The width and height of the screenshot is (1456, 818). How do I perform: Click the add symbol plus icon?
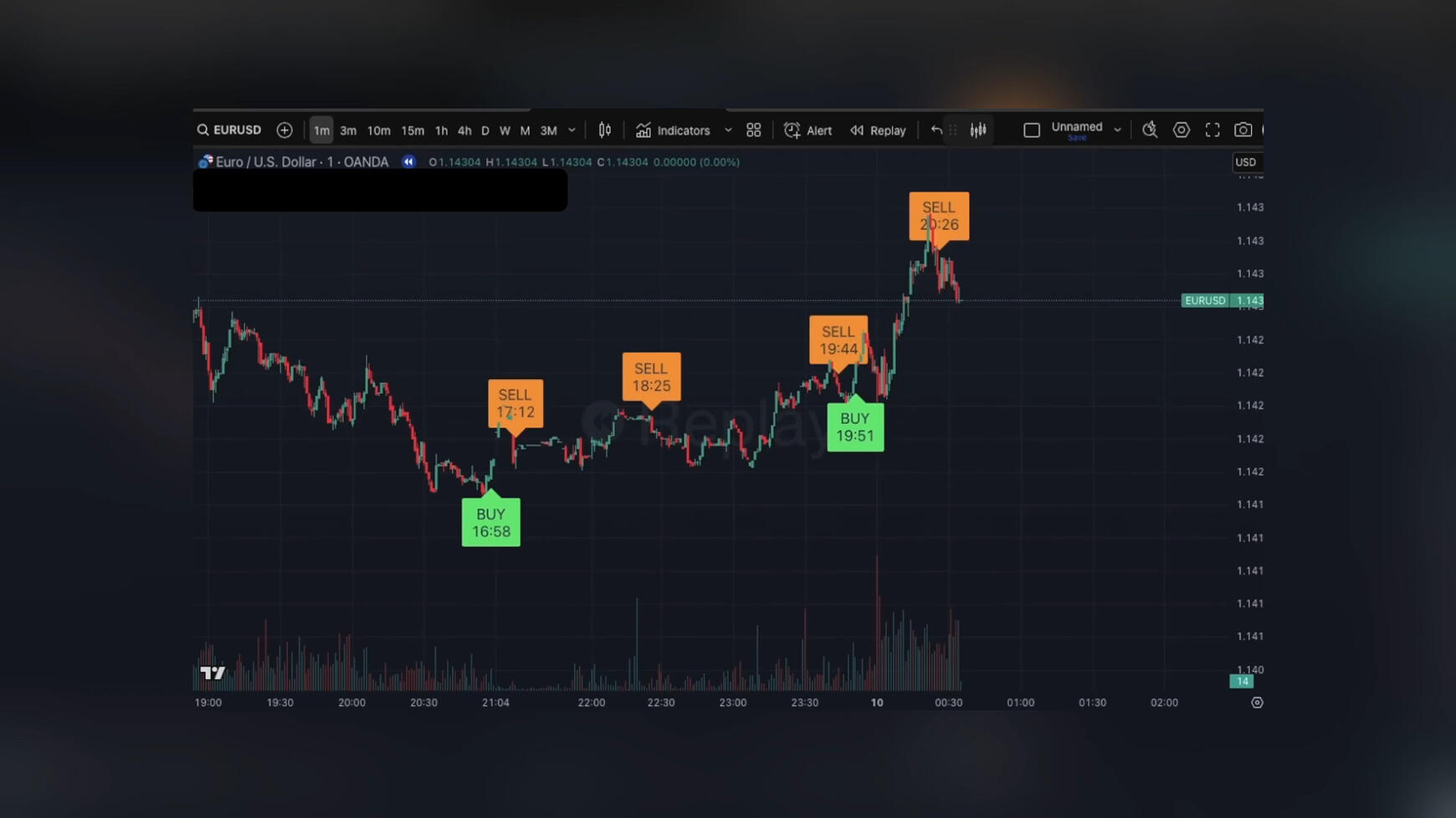(285, 130)
